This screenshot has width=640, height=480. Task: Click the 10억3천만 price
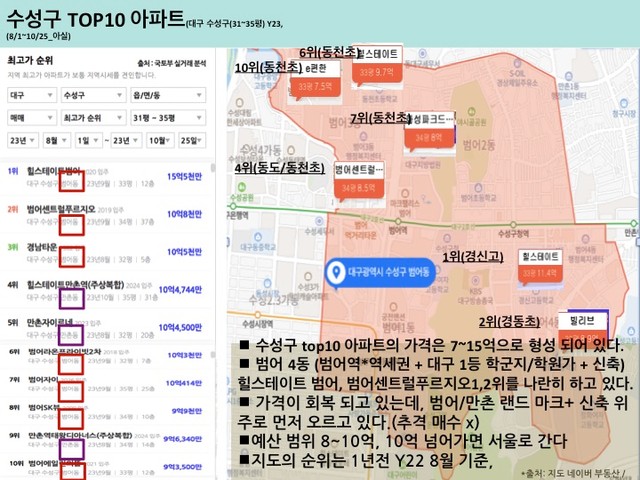tap(184, 355)
